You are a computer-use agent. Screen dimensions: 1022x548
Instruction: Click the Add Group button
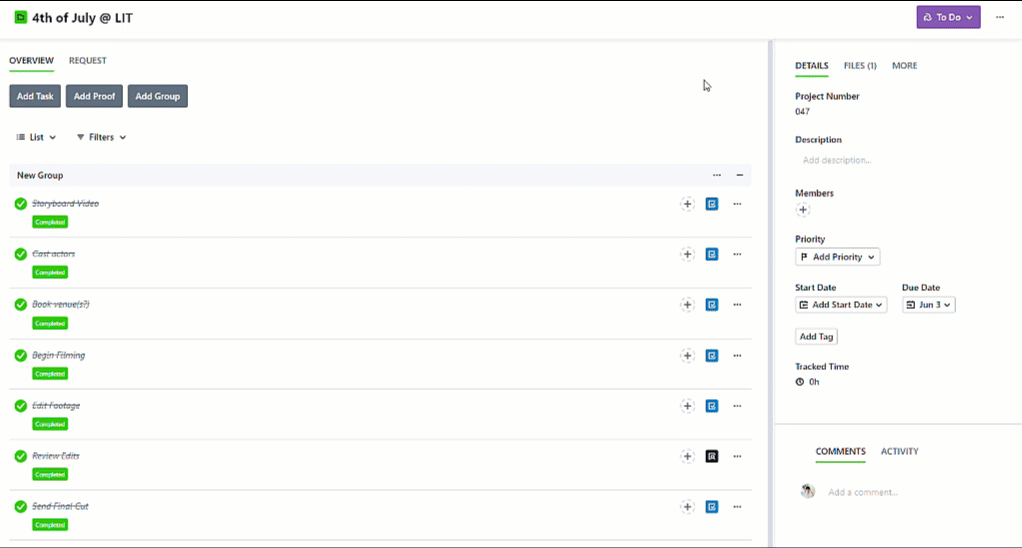coord(158,96)
